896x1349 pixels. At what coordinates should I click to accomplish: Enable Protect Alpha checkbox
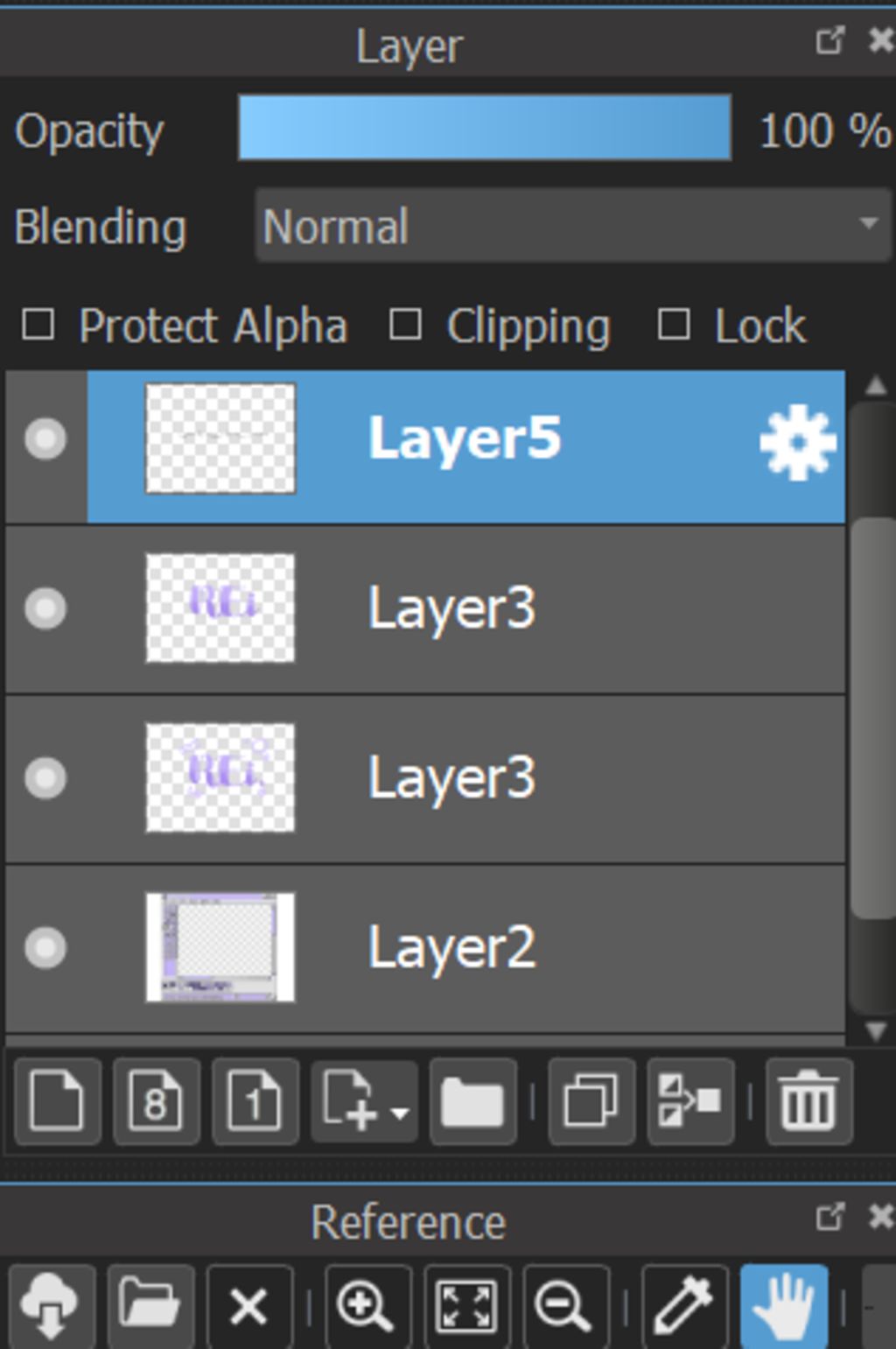(38, 325)
